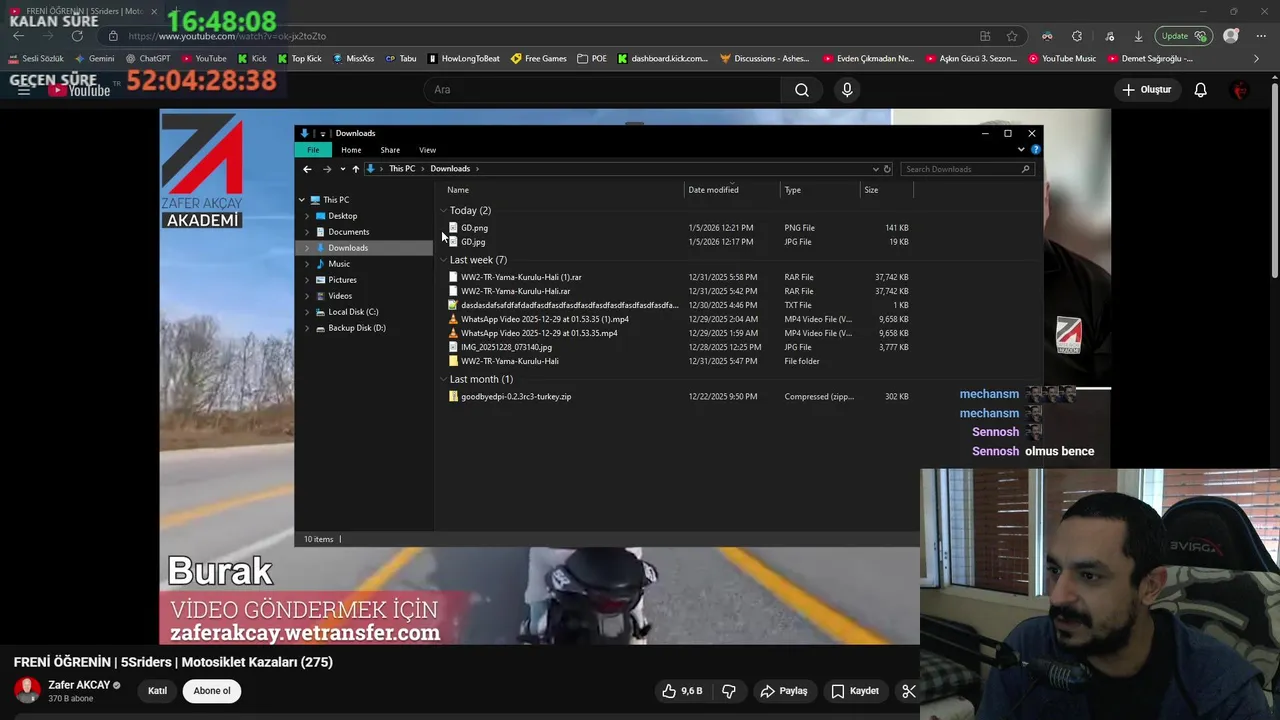1280x720 pixels.
Task: Open the YouTube account avatar menu
Action: 1241,90
